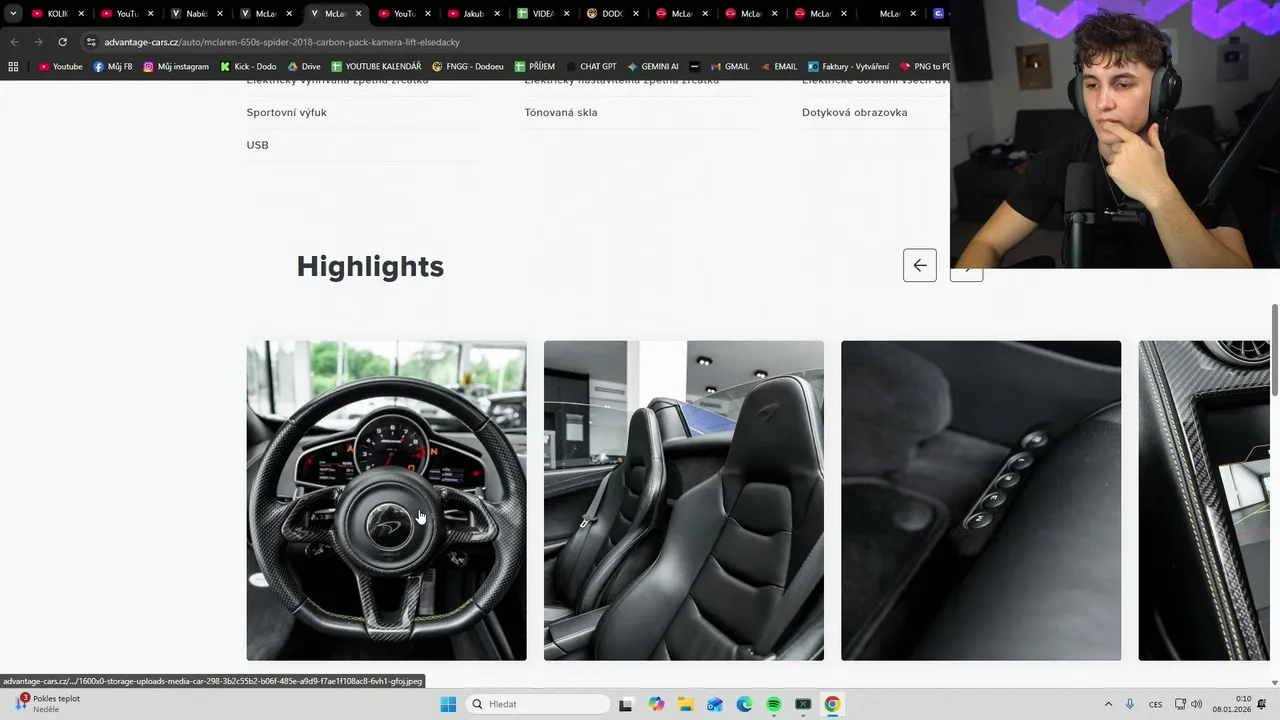Click the site information icon in address bar
Screen dimensions: 1280x720
(91, 42)
